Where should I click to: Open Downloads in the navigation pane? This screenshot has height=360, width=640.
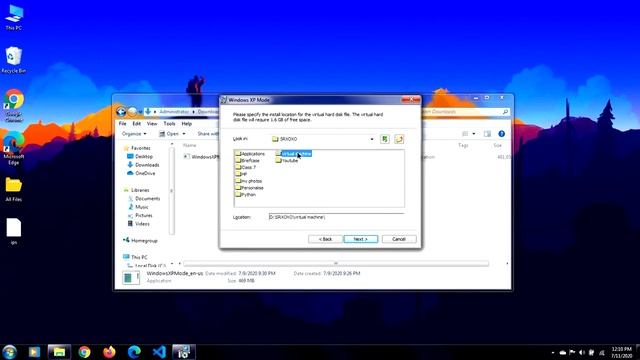(143, 165)
